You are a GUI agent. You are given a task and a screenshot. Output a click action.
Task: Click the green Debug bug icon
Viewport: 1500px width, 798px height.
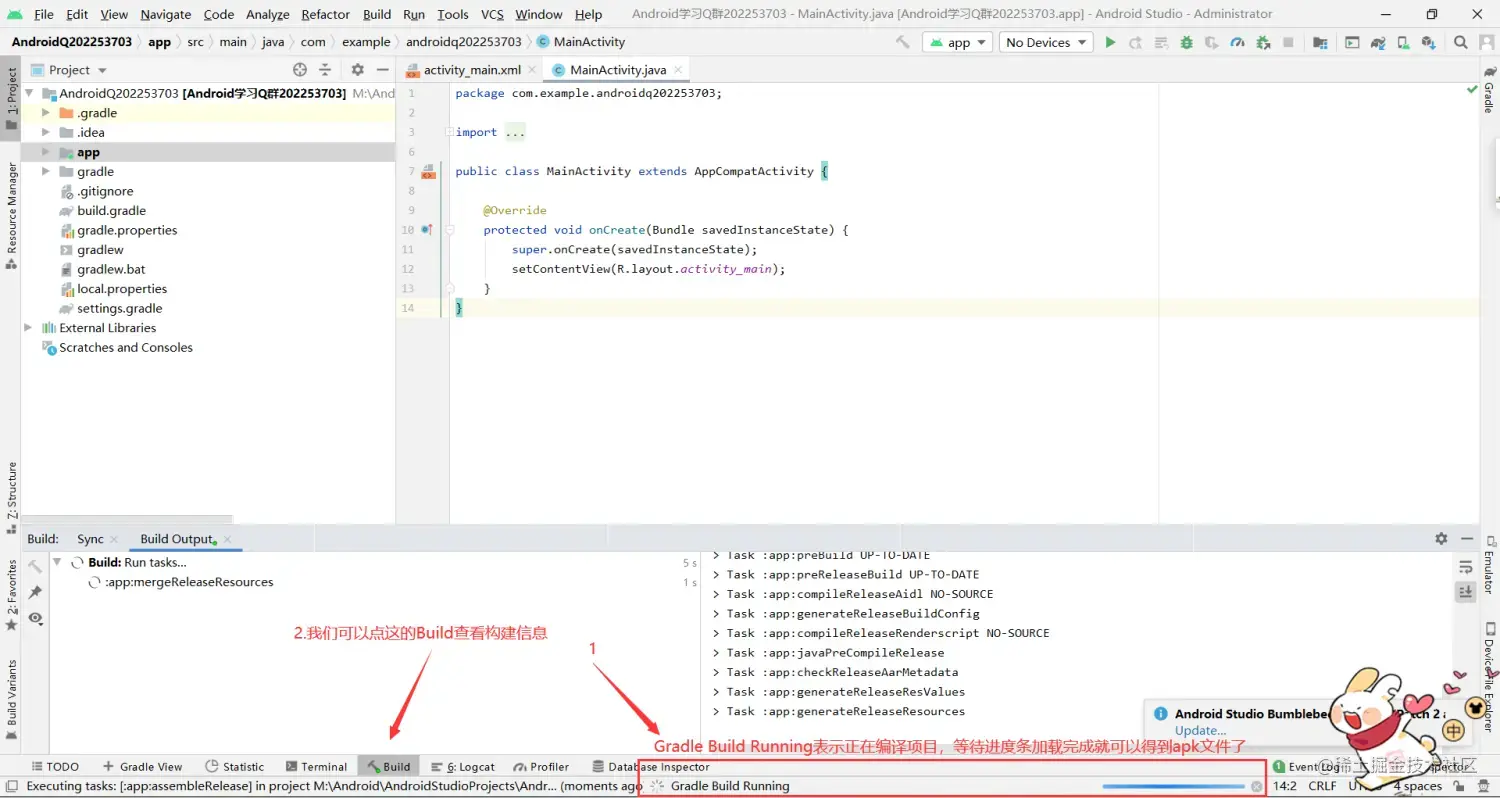(1187, 42)
